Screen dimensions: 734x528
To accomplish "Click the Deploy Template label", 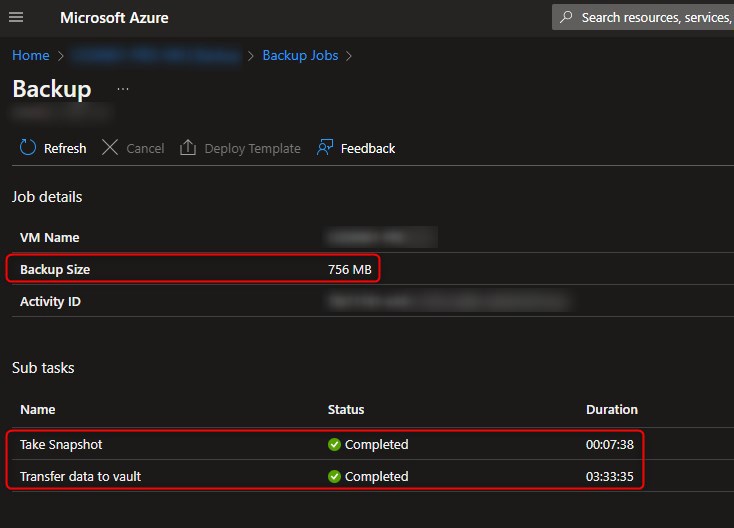I will coord(252,148).
